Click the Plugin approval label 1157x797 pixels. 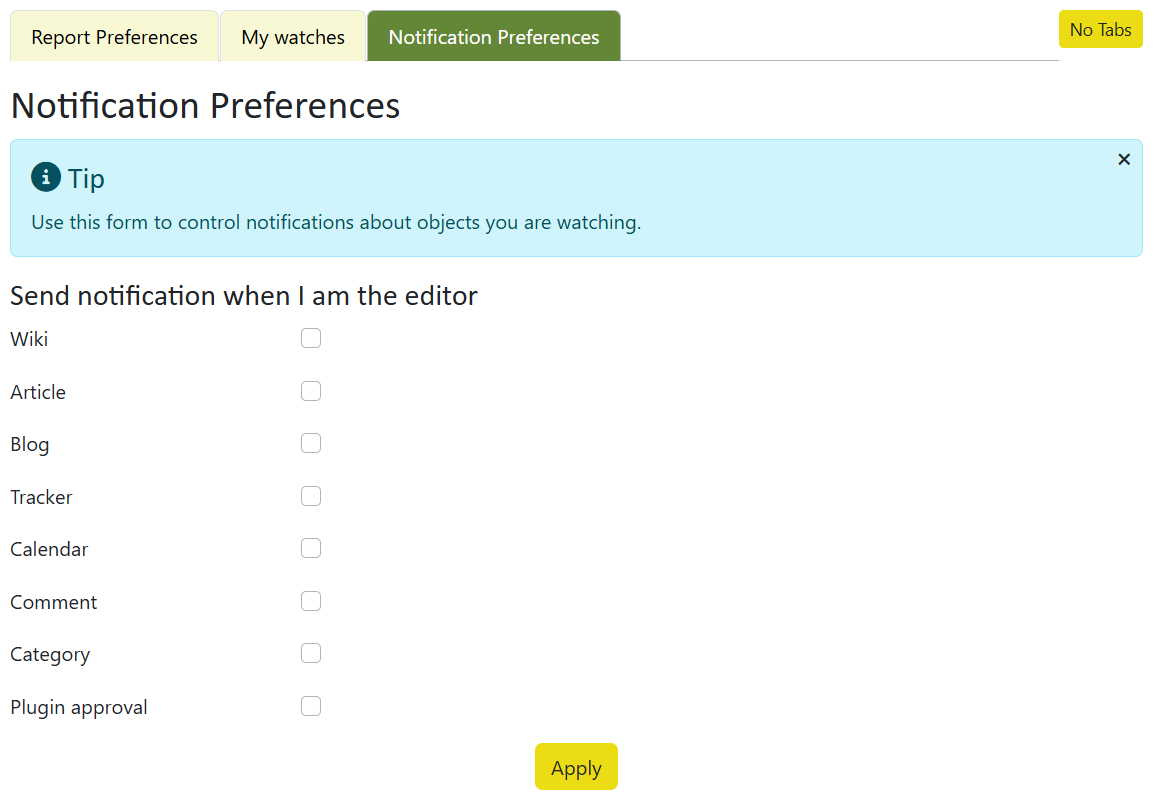click(79, 708)
